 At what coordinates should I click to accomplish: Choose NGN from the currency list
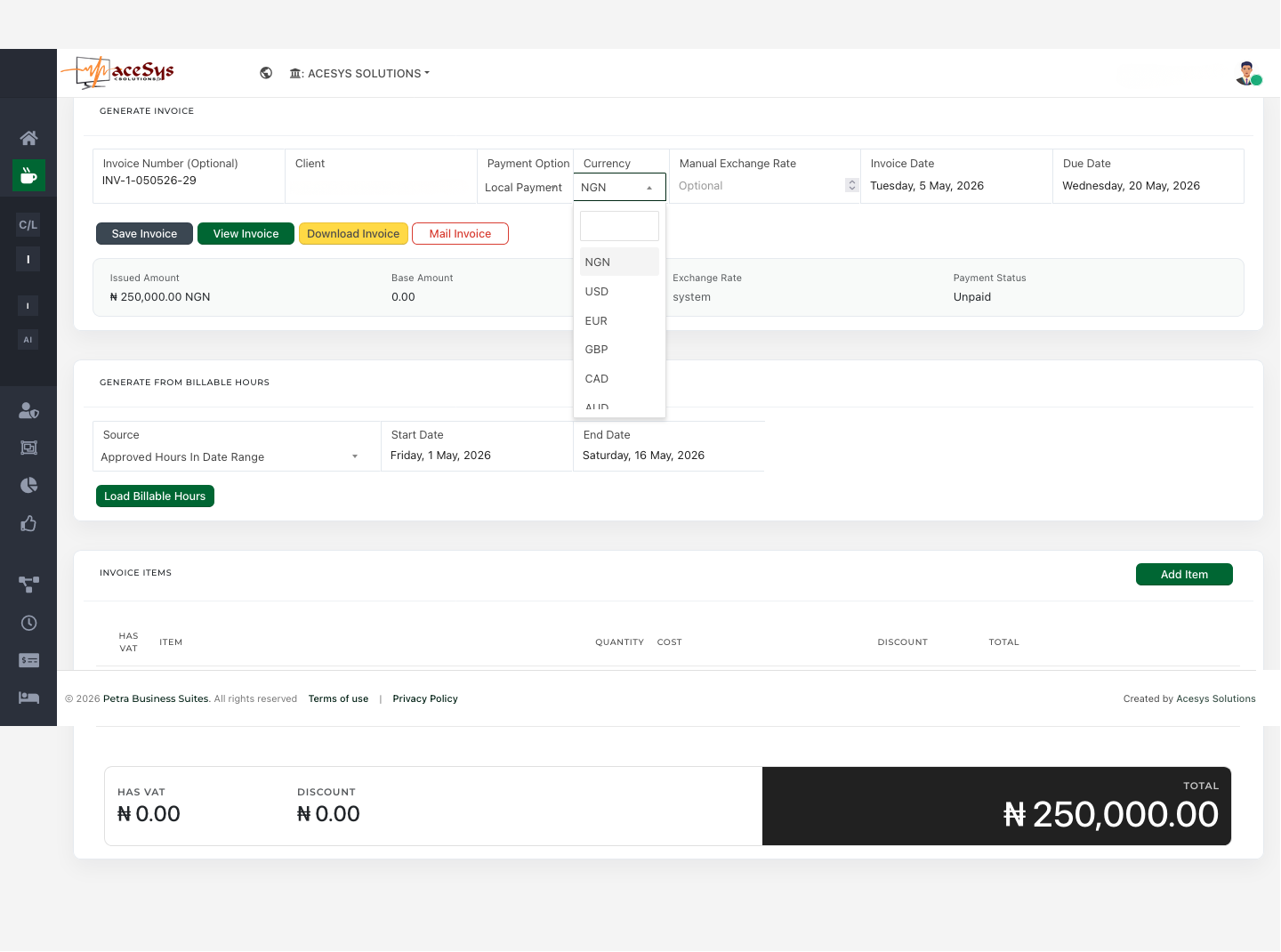tap(619, 262)
